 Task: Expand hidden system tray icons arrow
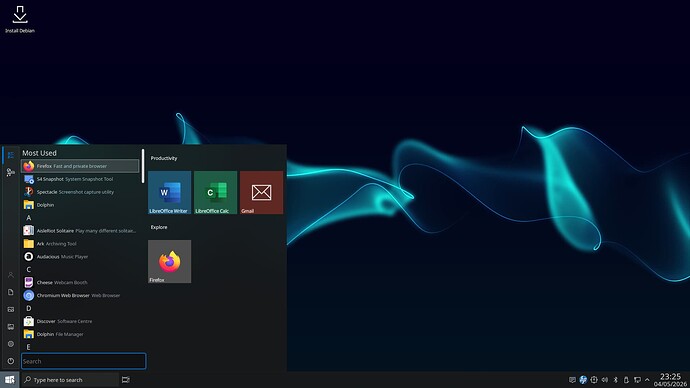(x=647, y=380)
